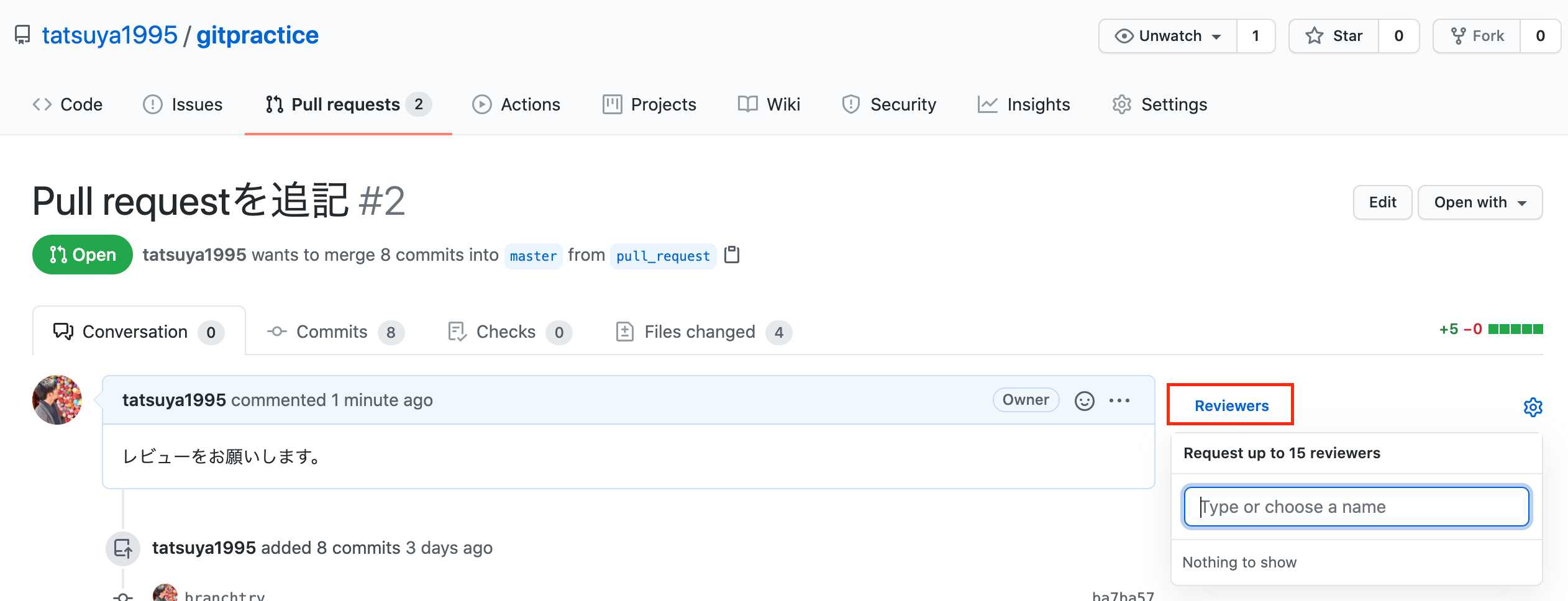The image size is (1568, 601).
Task: Click the Fork button
Action: 1477,36
